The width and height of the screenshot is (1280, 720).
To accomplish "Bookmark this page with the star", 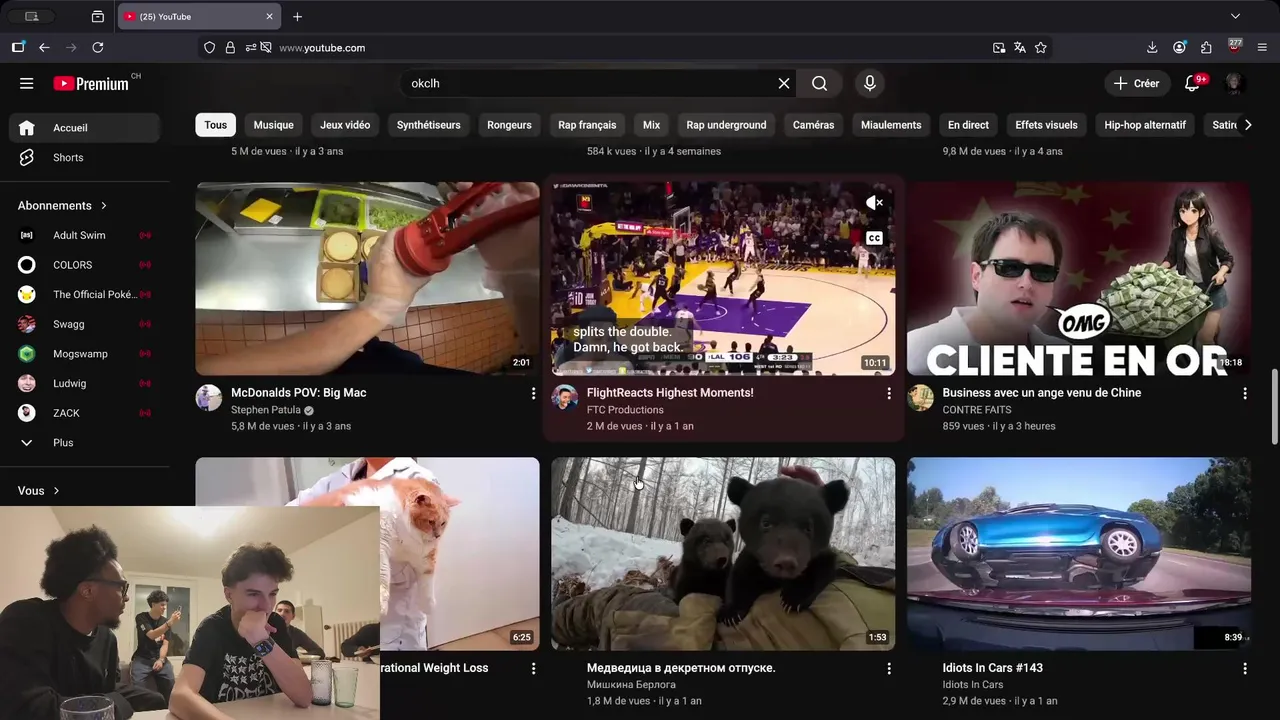I will 1041,47.
